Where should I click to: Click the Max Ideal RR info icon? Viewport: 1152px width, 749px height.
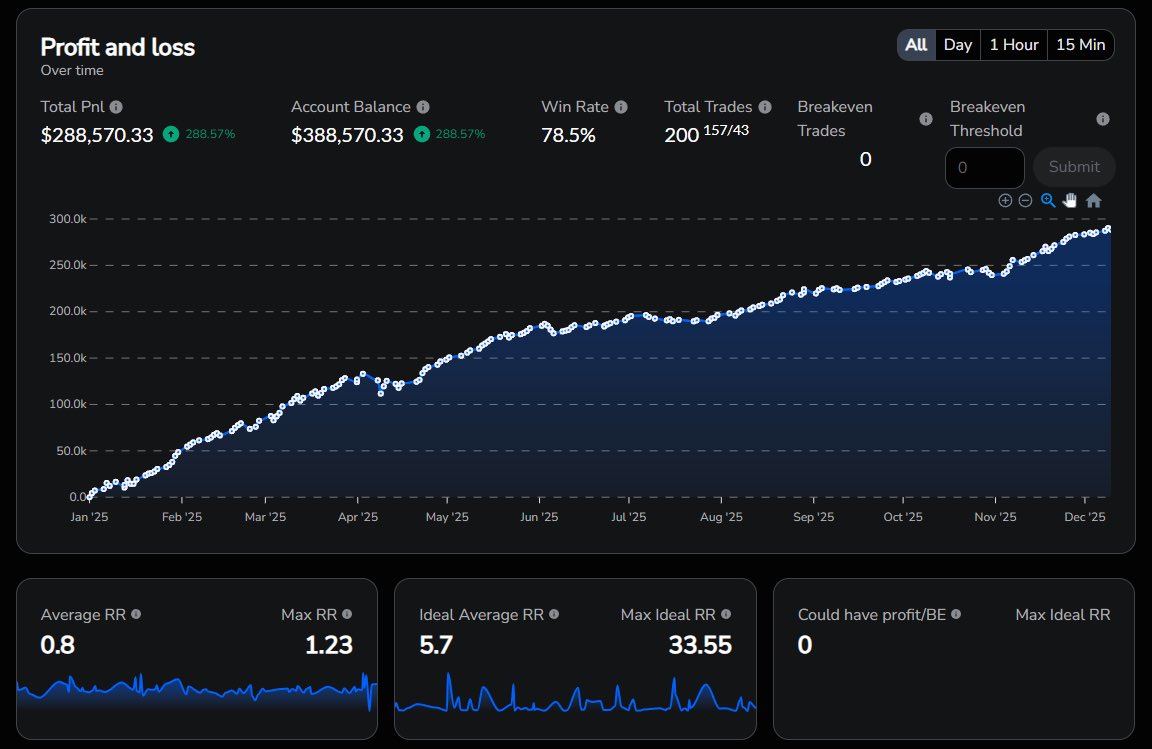(x=726, y=614)
